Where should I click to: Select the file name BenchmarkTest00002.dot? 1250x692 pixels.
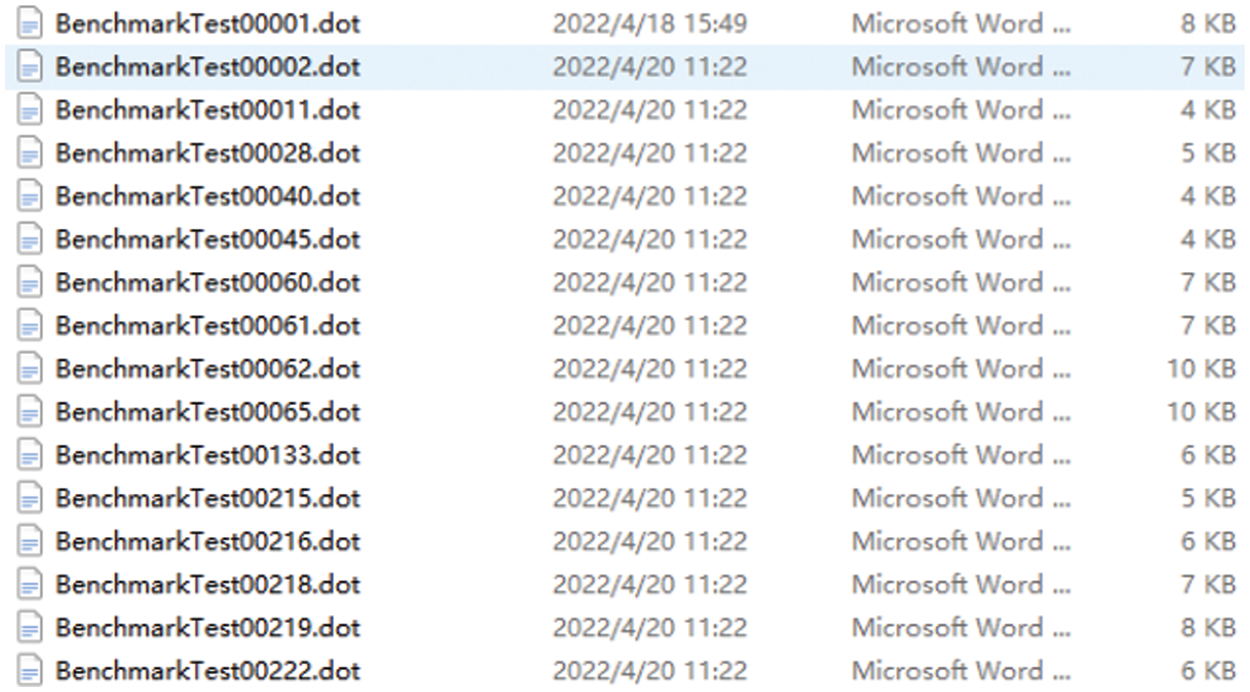207,67
